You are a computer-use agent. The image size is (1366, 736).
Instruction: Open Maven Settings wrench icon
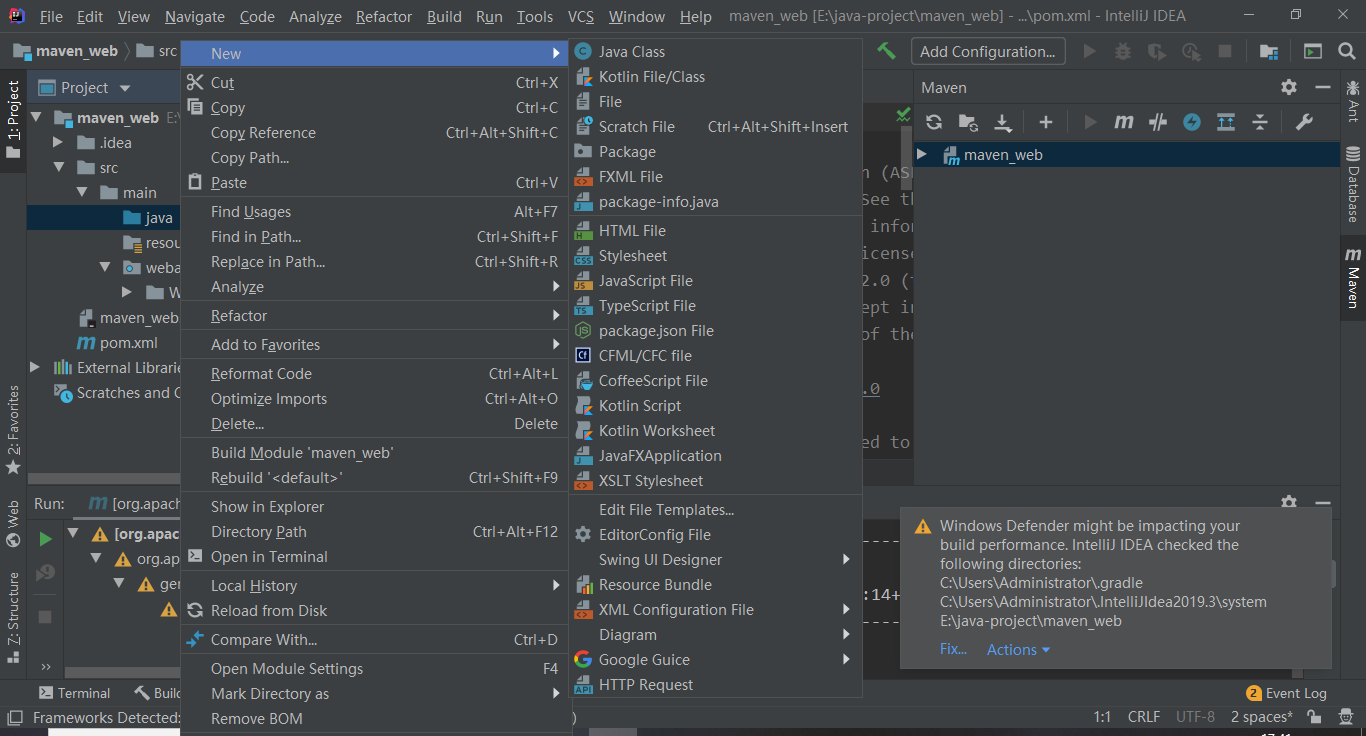pos(1304,122)
